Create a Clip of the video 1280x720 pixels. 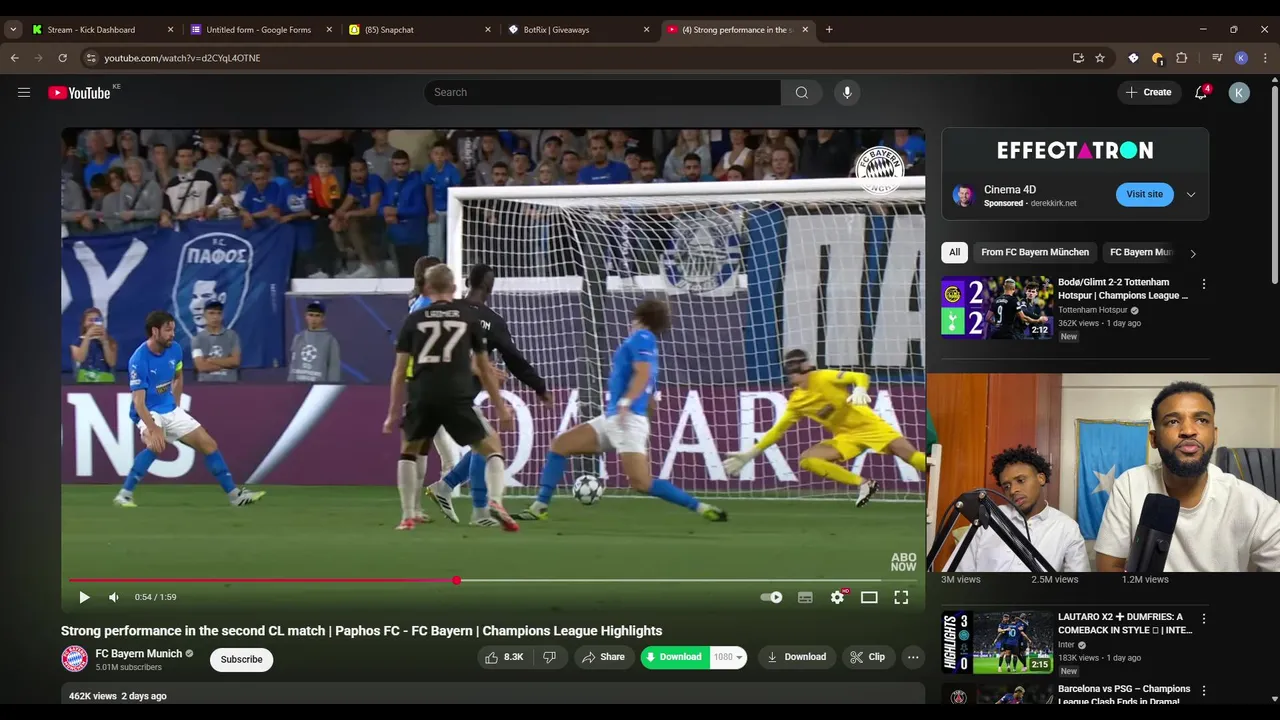pos(867,657)
